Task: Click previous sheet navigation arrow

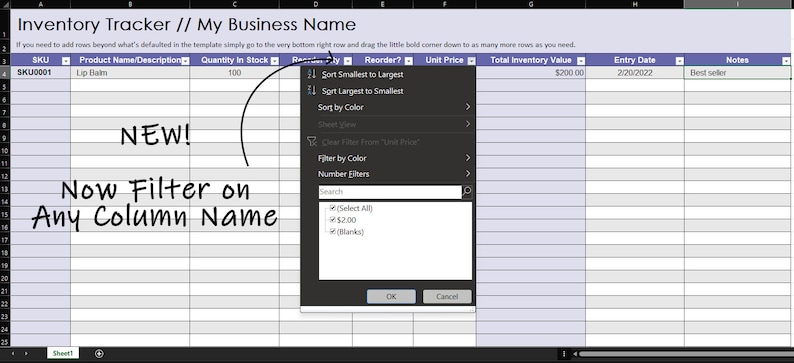Action: (x=13, y=353)
